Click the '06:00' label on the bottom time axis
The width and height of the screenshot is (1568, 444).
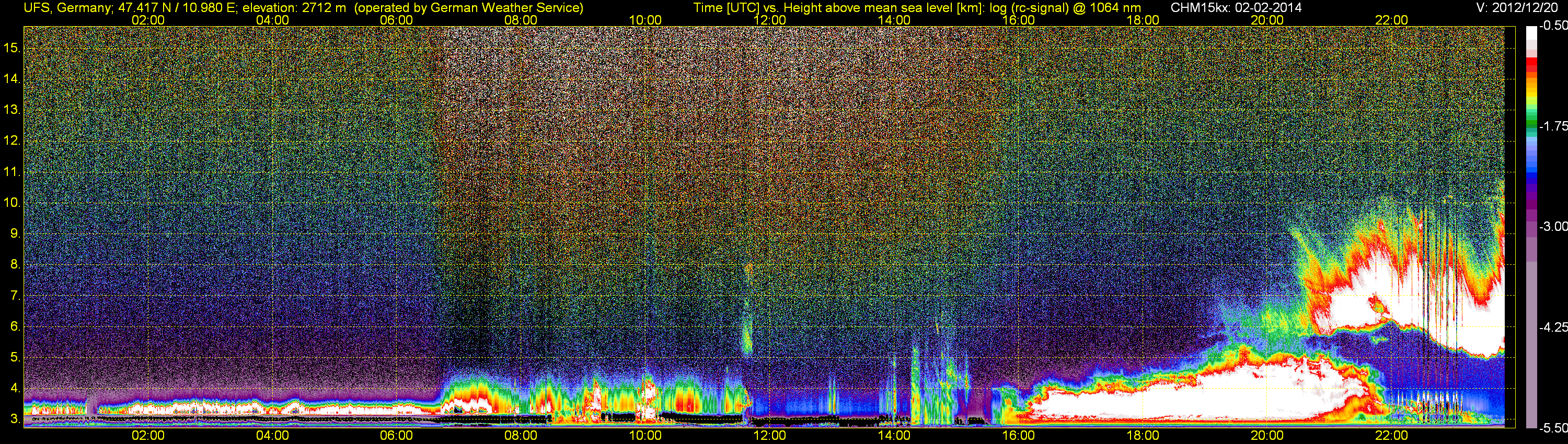pos(396,436)
